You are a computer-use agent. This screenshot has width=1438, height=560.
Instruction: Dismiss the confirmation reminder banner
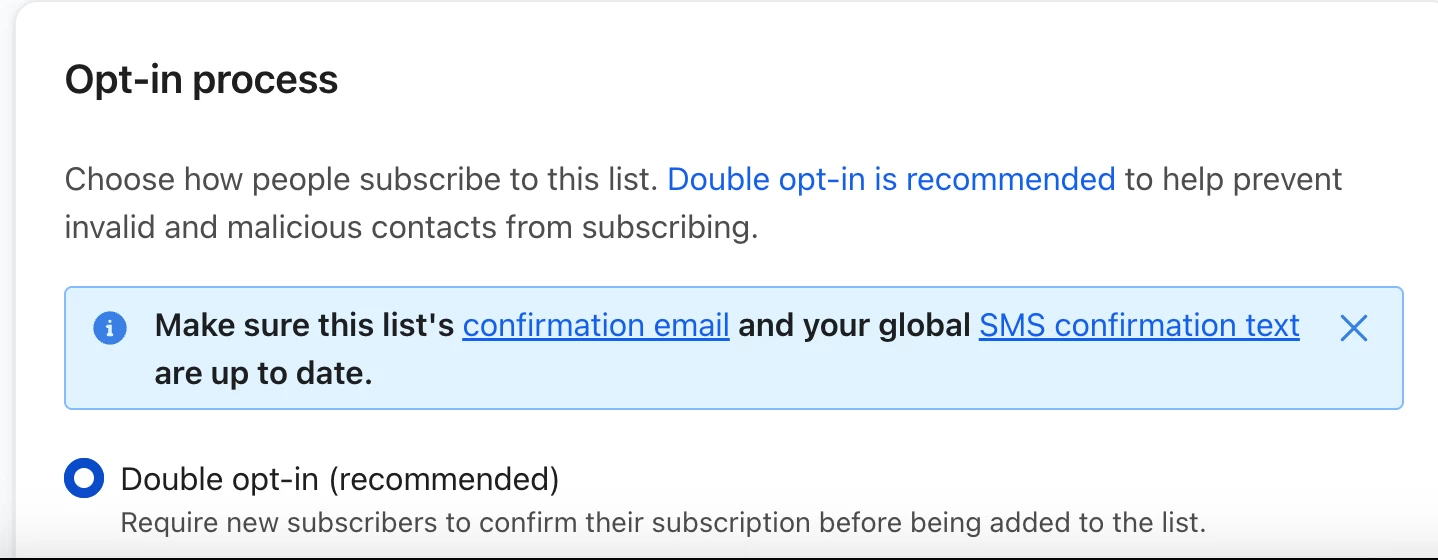coord(1353,327)
